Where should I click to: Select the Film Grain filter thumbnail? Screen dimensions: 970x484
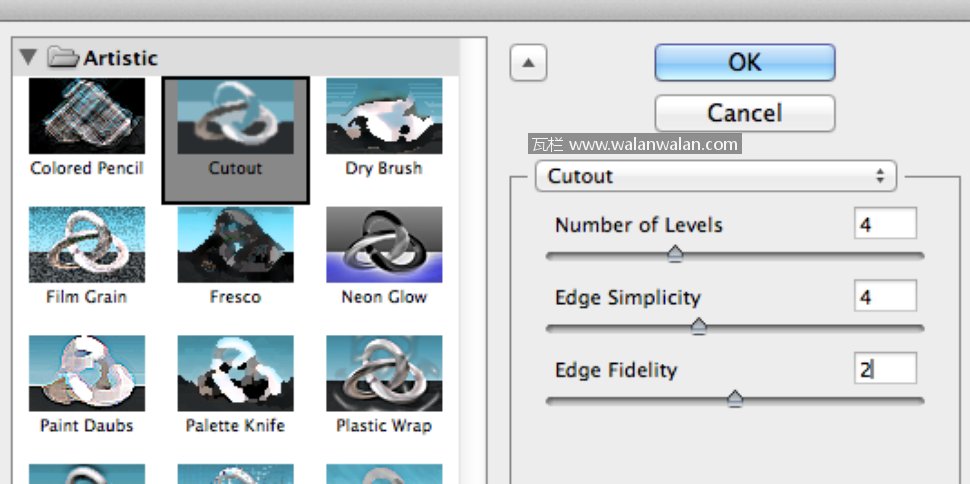(x=87, y=245)
